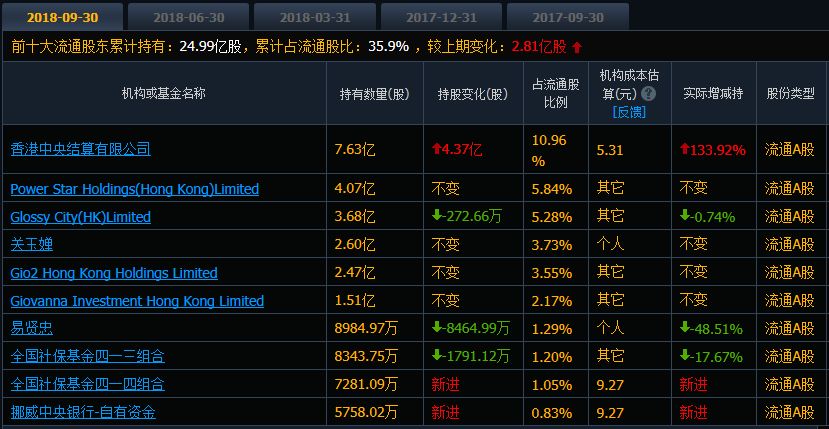Click the -48.51% decrease value
Image resolution: width=829 pixels, height=429 pixels.
point(711,329)
